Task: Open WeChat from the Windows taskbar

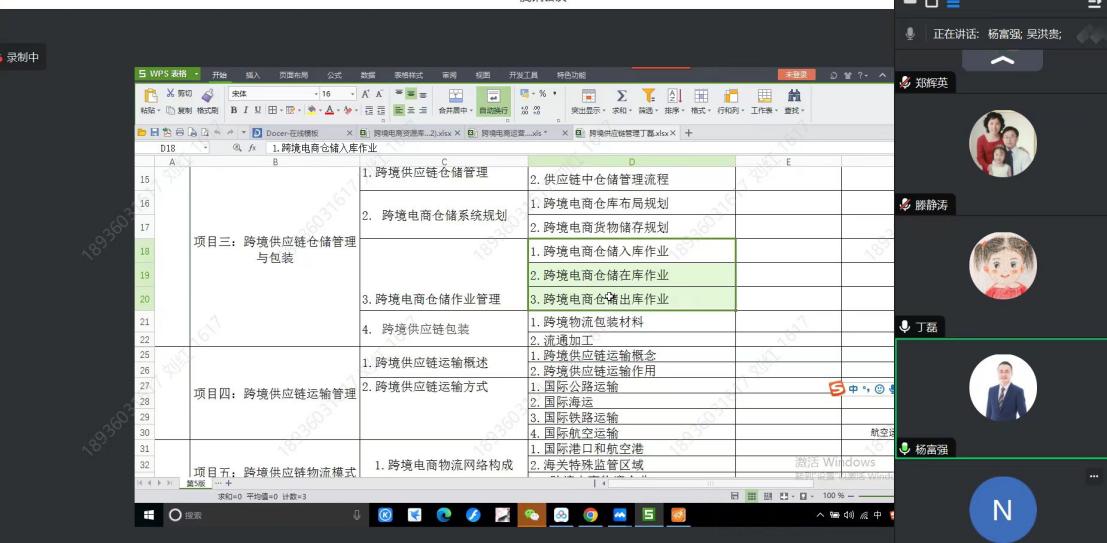Action: point(532,515)
